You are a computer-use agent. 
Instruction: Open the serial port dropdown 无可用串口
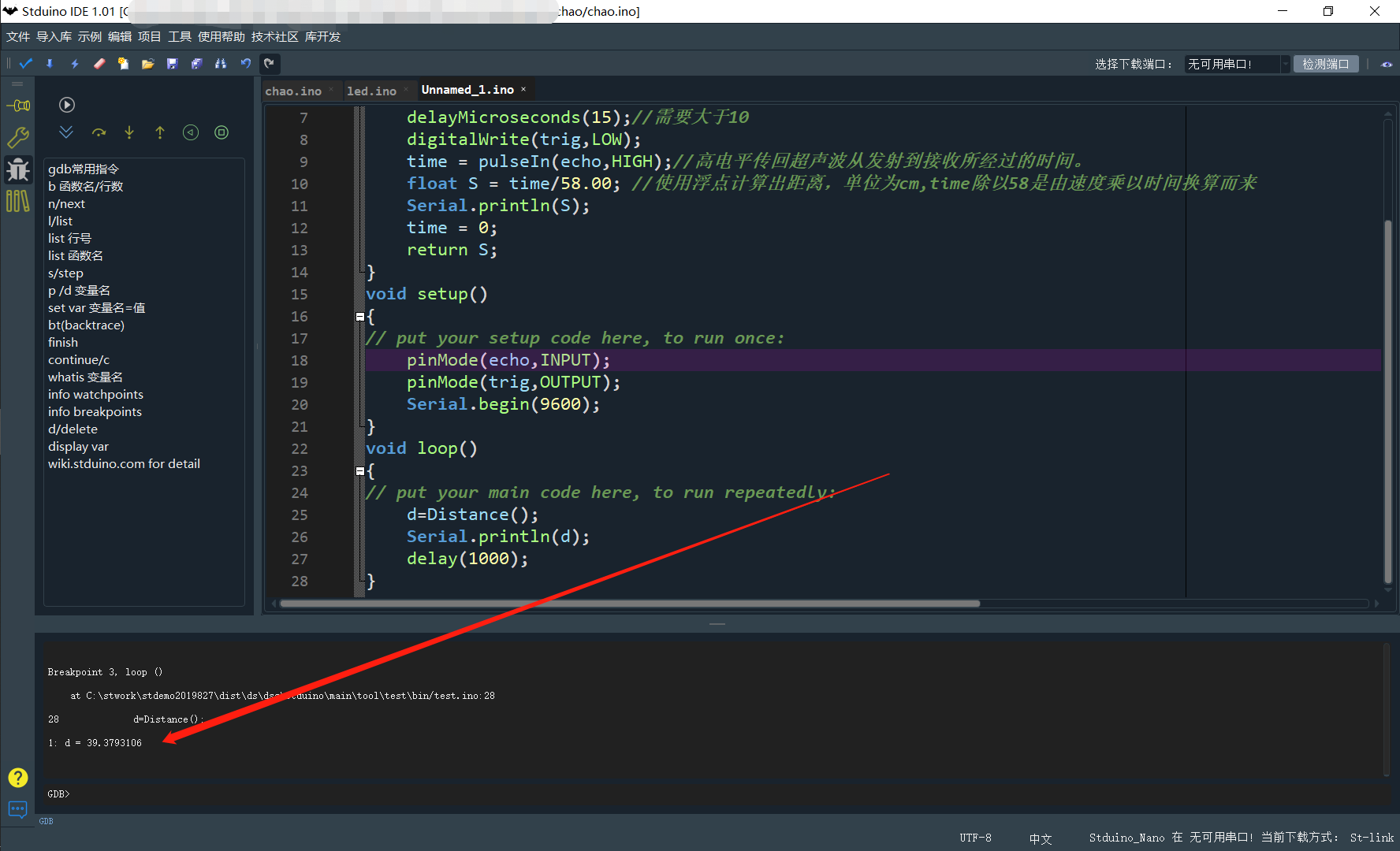click(1237, 64)
